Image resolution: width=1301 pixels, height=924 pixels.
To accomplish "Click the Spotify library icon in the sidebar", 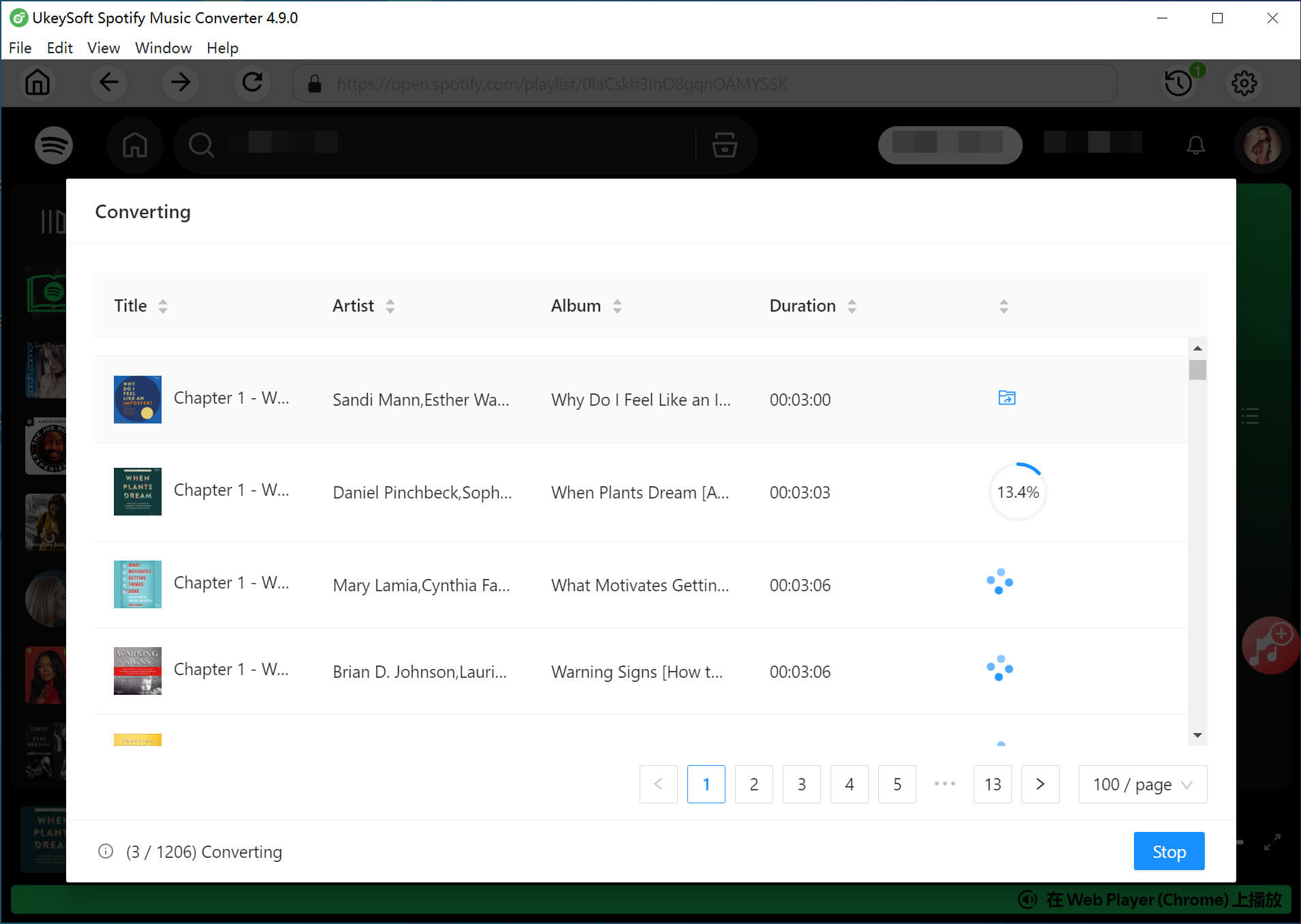I will click(53, 222).
